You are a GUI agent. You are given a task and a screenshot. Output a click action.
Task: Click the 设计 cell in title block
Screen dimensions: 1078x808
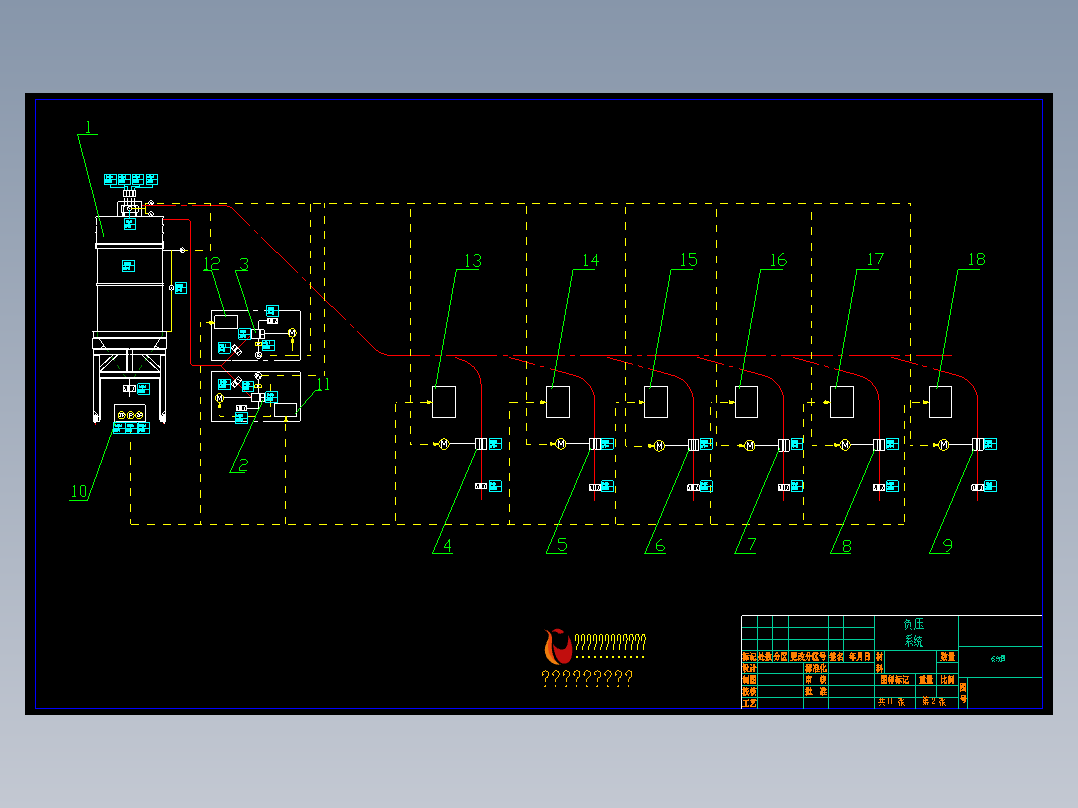(749, 668)
